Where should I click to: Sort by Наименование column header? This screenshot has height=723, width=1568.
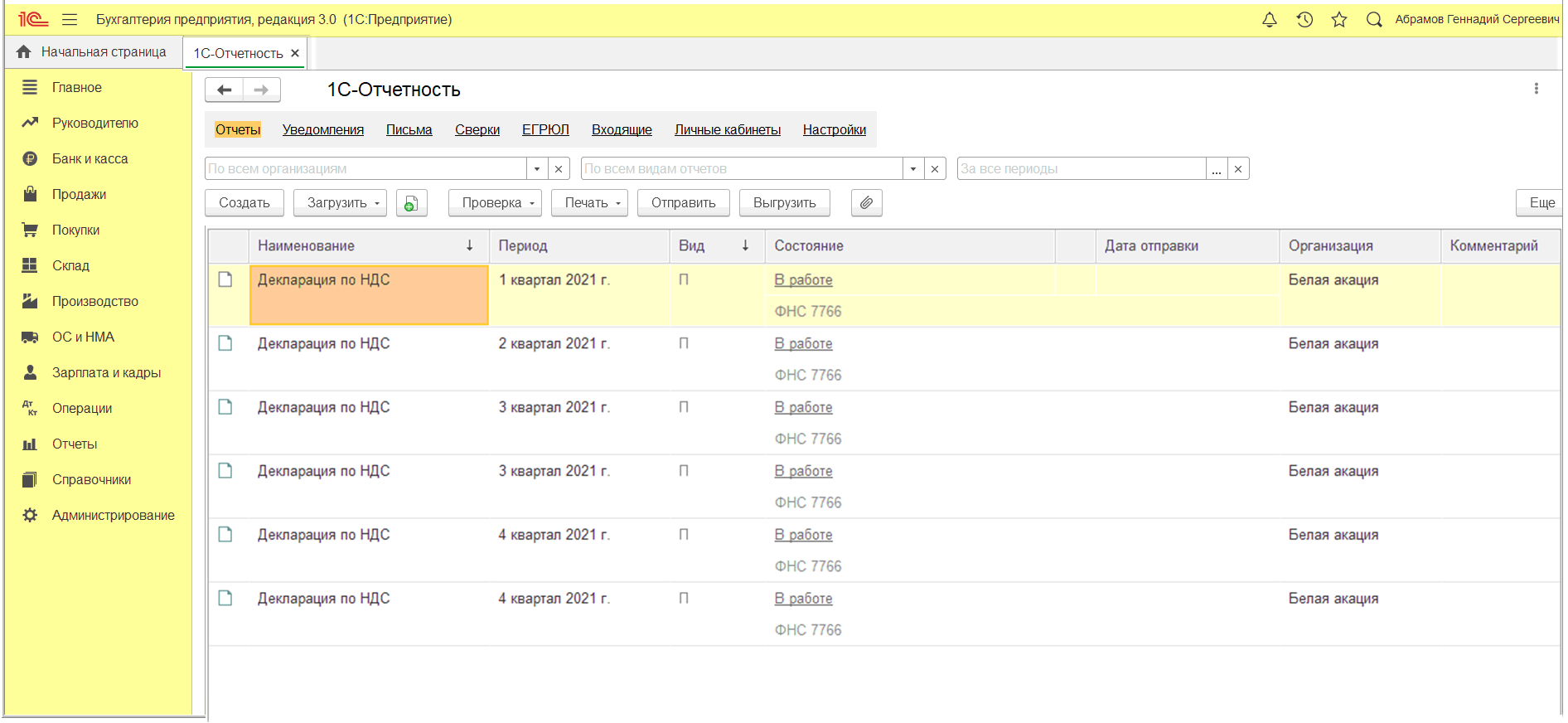tap(368, 246)
